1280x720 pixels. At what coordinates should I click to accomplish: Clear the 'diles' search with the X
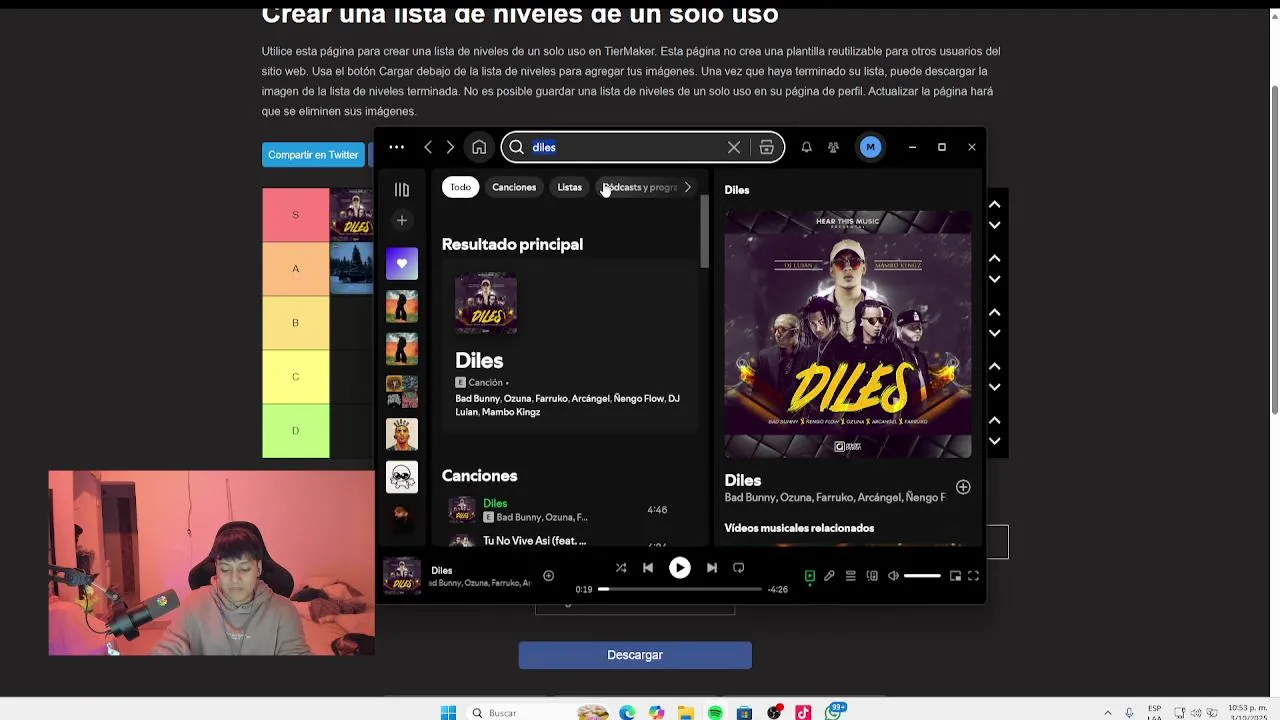tap(734, 147)
